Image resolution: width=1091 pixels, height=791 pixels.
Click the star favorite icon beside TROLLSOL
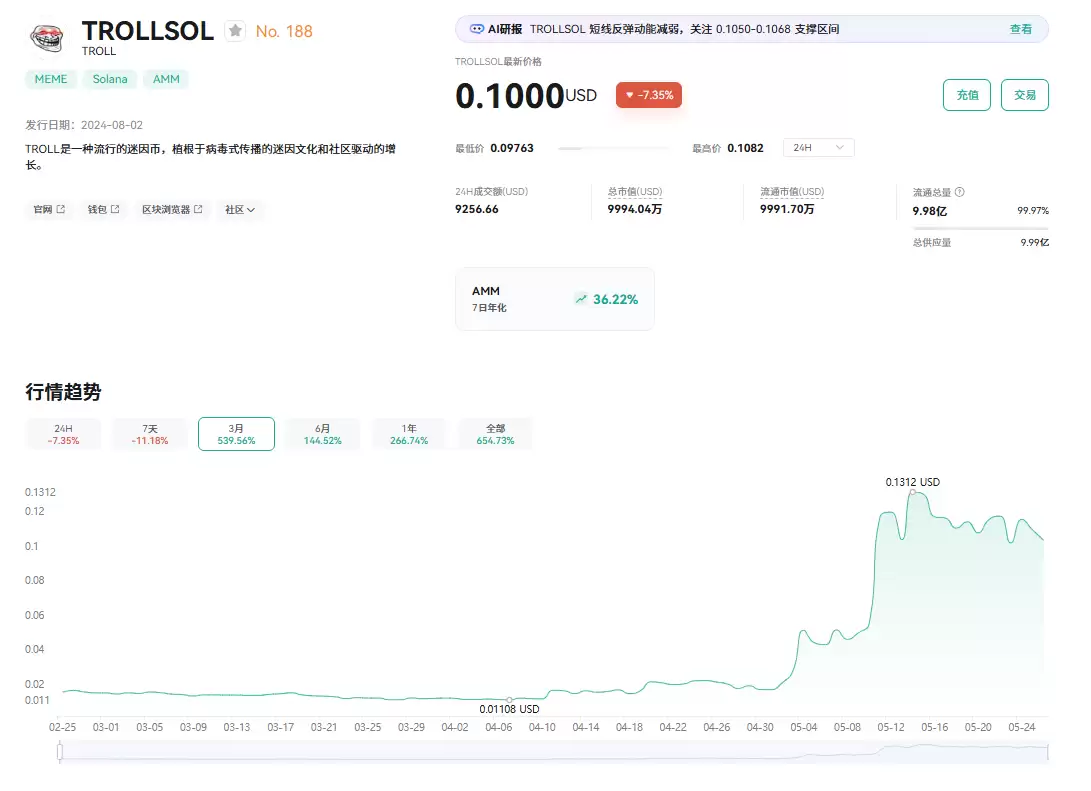coord(235,31)
